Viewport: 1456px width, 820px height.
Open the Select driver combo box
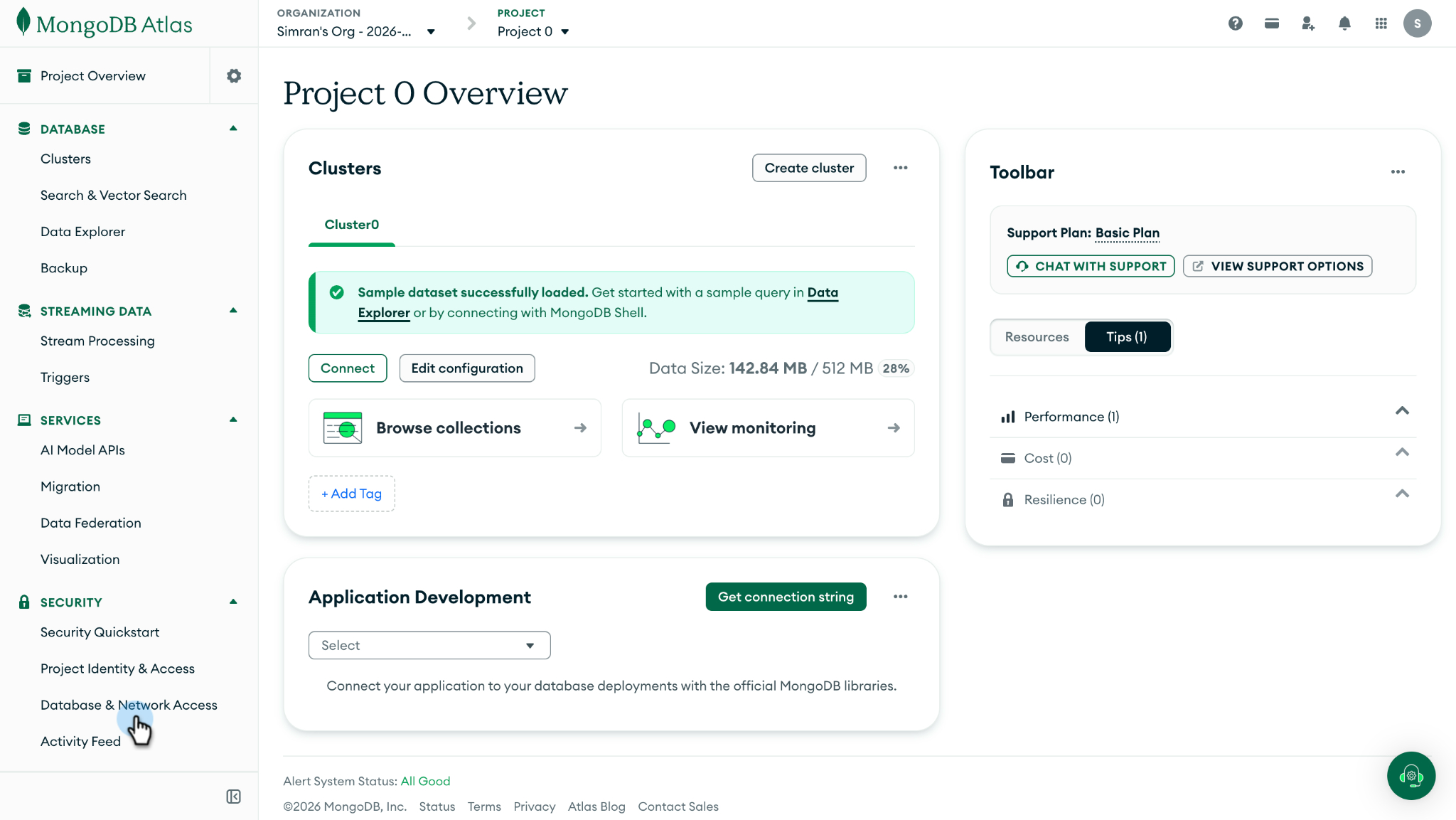(429, 645)
